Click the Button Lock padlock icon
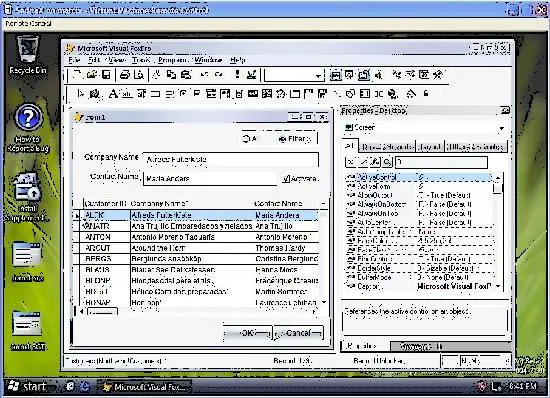This screenshot has width=550, height=398. point(426,94)
